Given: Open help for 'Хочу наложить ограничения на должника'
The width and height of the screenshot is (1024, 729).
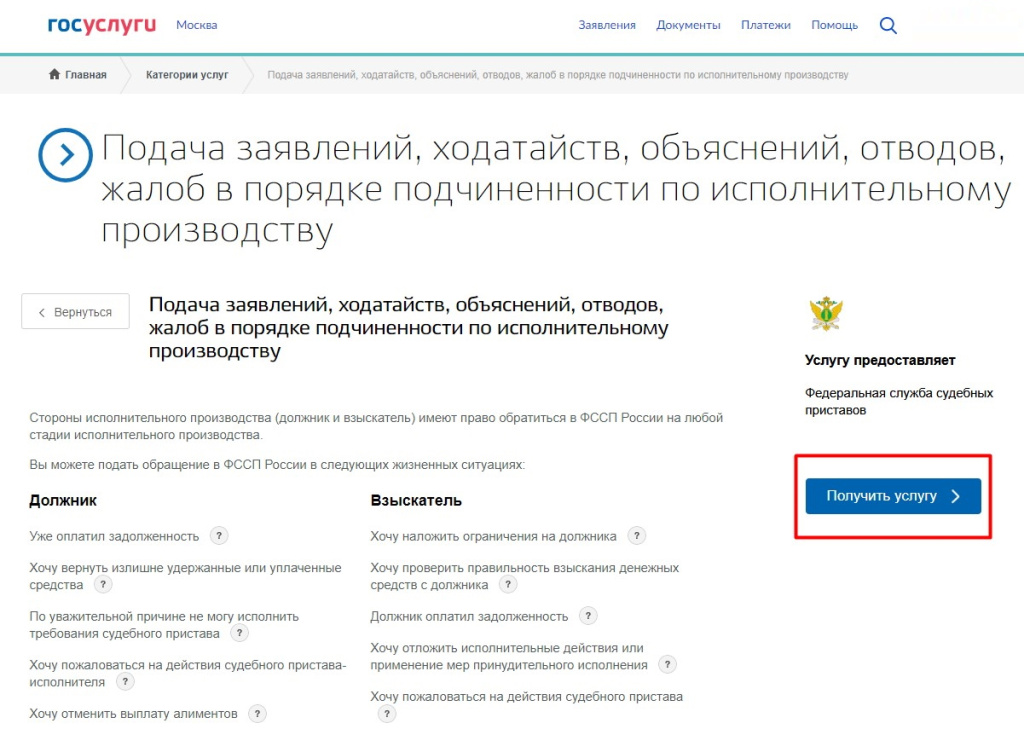Looking at the screenshot, I should [x=637, y=536].
